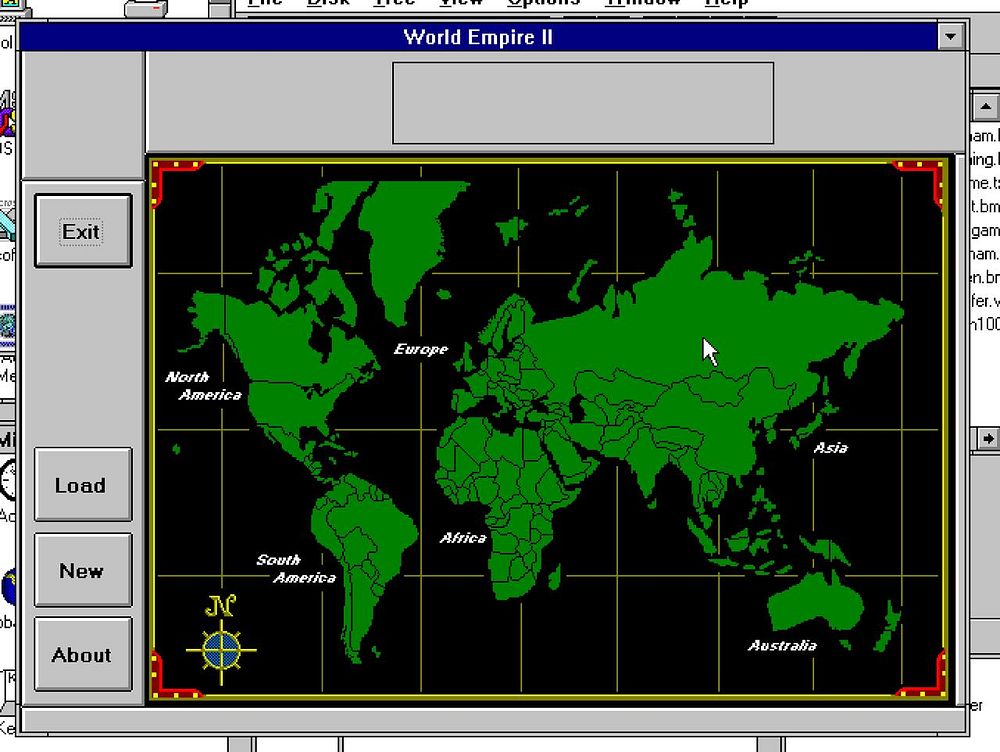Click the Madagascar island on the map
Screen dimensions: 1000x752
coord(555,576)
